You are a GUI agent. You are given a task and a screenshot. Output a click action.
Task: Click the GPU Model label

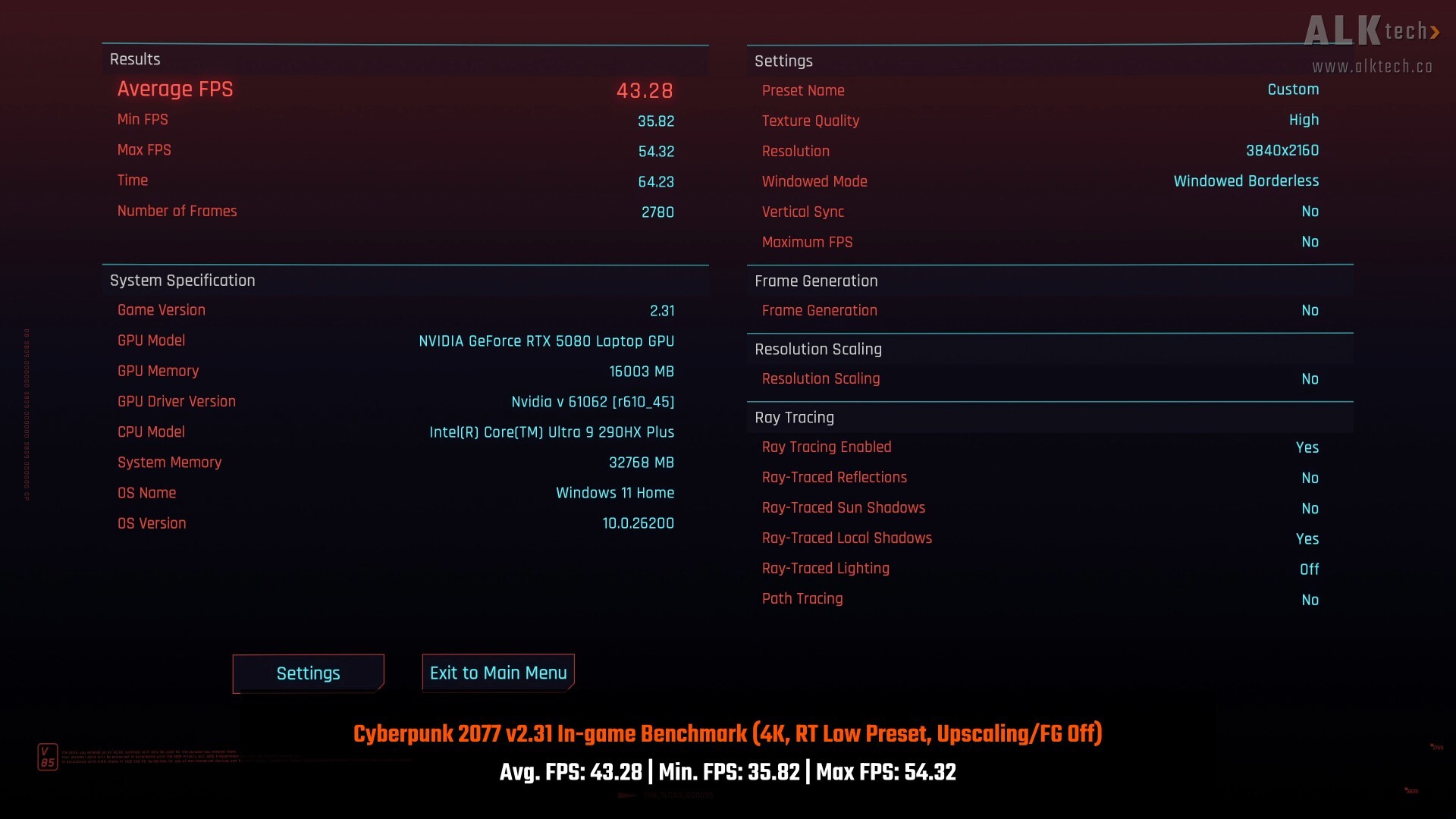tap(151, 340)
